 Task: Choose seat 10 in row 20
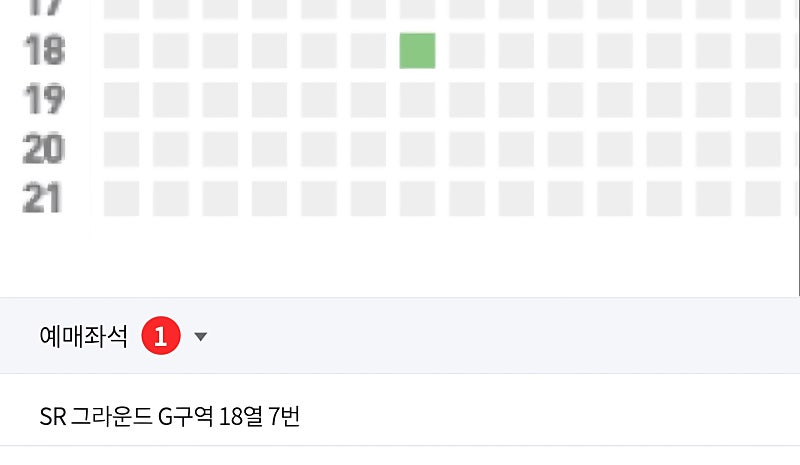tap(565, 148)
